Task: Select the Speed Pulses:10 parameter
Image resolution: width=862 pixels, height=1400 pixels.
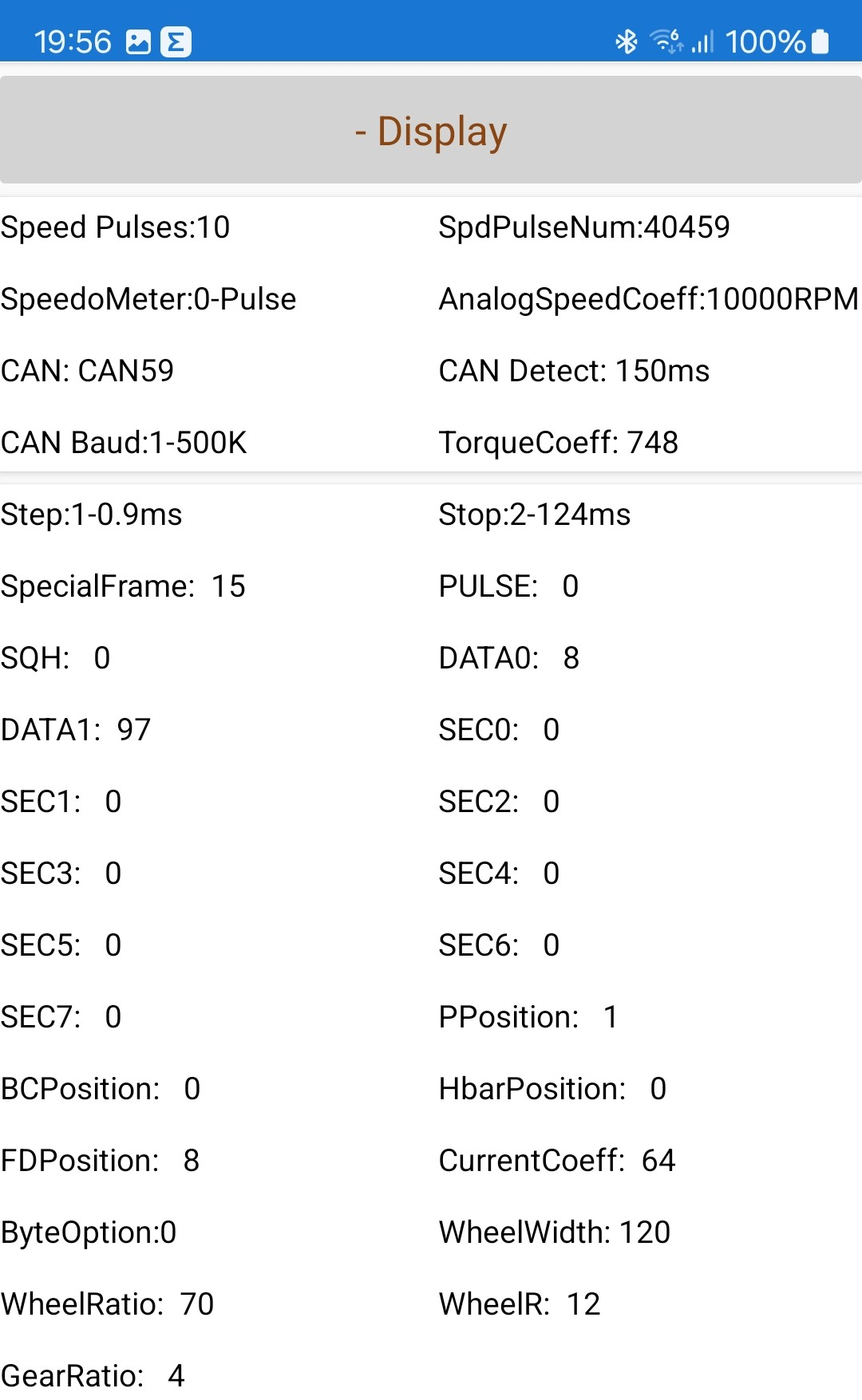Action: tap(116, 227)
